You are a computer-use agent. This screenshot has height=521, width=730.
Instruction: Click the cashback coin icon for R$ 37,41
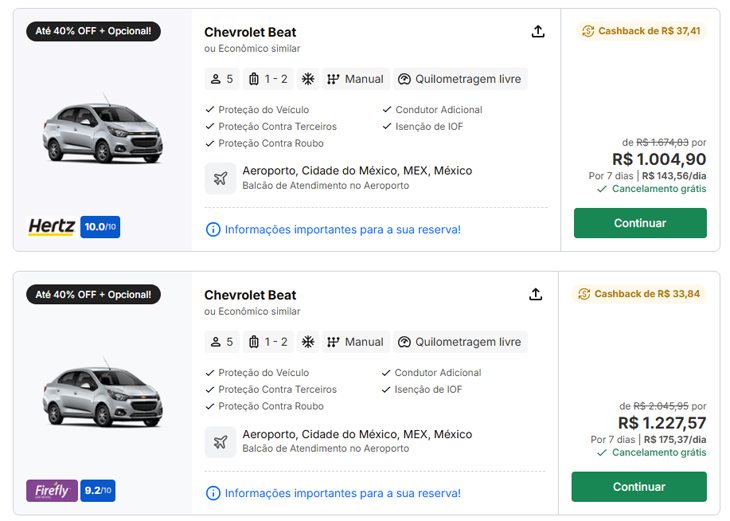coord(588,31)
